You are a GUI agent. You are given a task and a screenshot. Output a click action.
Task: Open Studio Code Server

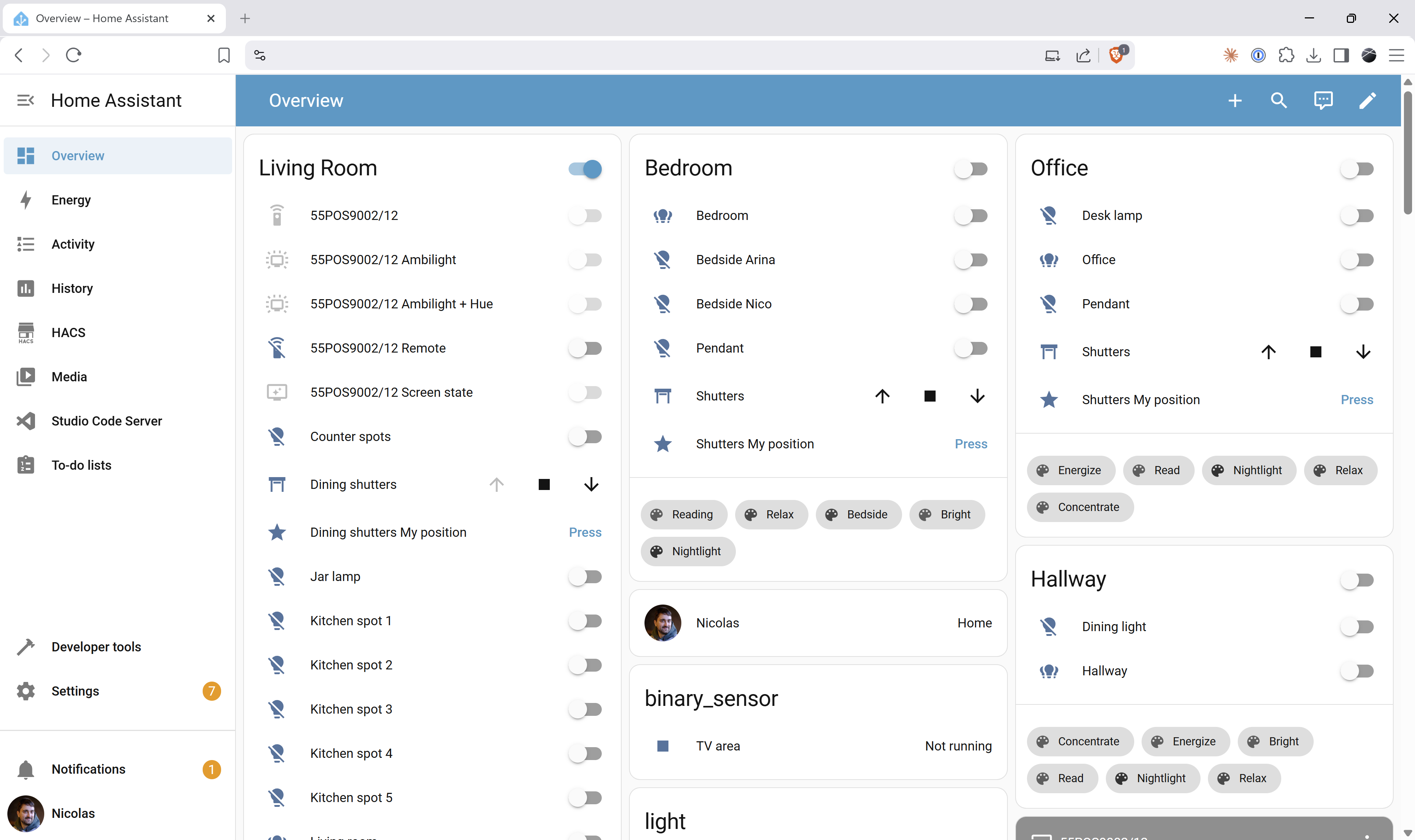pyautogui.click(x=118, y=421)
